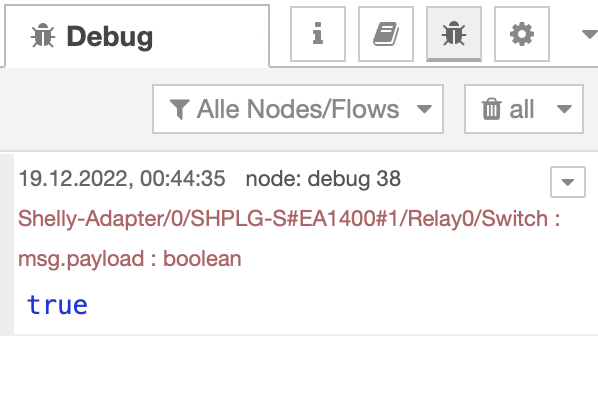Click the arrow next to Alle Nodes/Flows
Viewport: 598px width, 402px height.
(x=424, y=109)
